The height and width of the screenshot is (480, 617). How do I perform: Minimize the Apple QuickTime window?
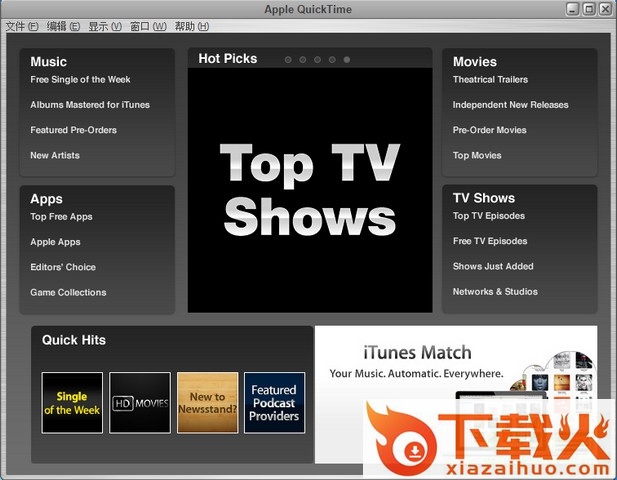coord(572,9)
